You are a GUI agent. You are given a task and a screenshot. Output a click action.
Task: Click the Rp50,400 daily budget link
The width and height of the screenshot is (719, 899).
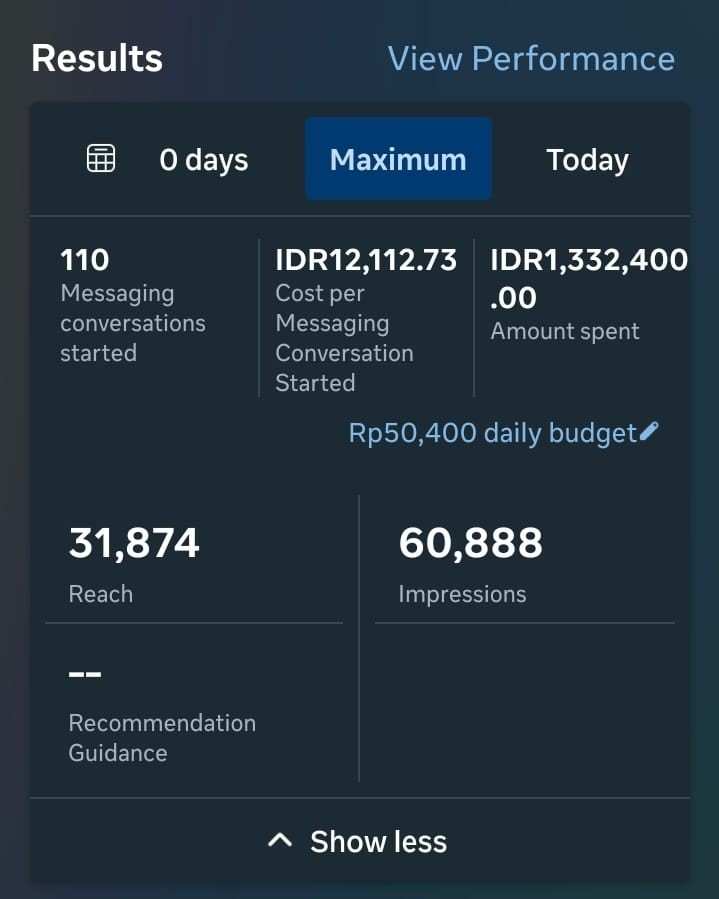492,433
